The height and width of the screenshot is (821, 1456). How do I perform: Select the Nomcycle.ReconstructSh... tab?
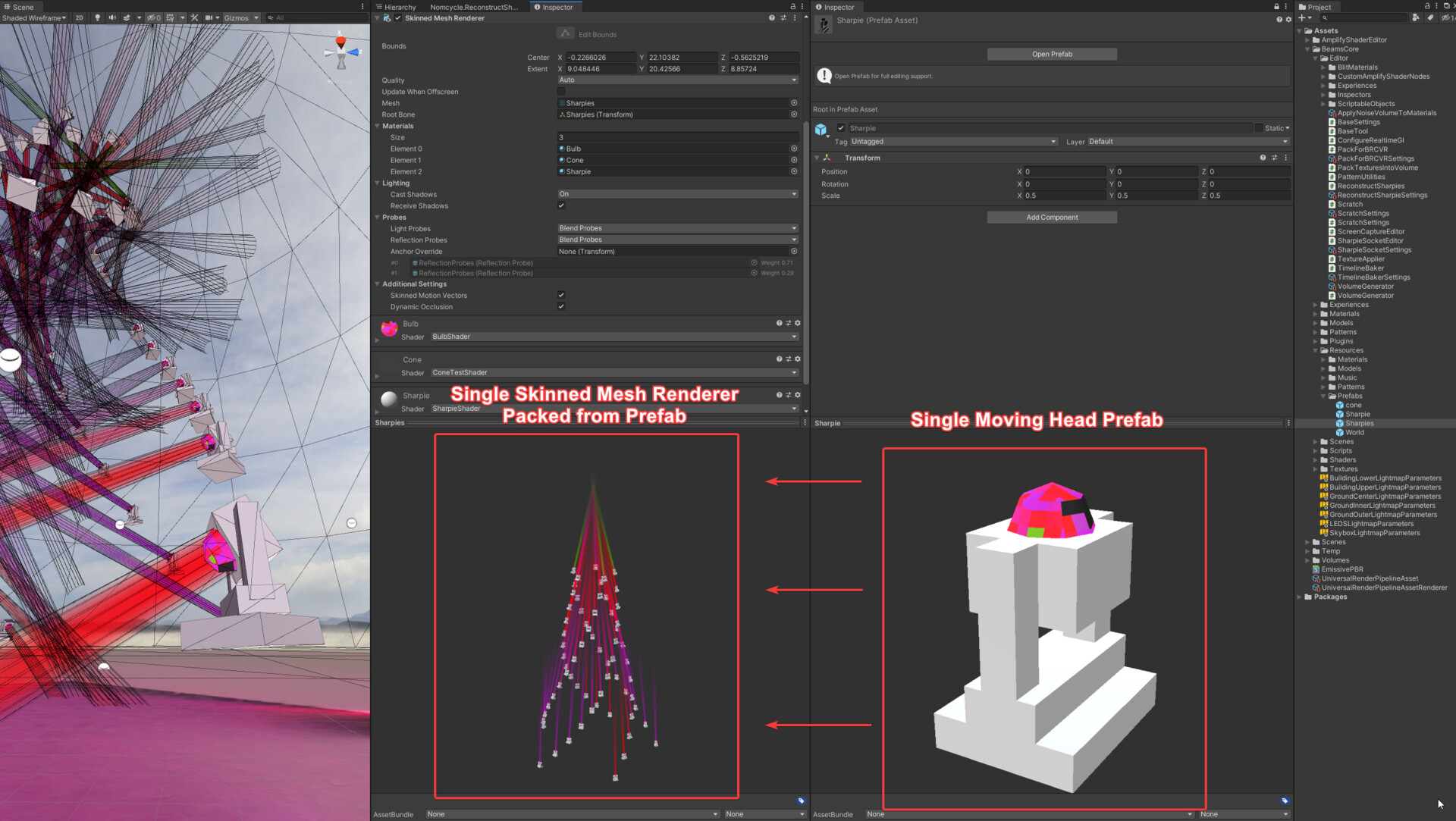pyautogui.click(x=473, y=7)
